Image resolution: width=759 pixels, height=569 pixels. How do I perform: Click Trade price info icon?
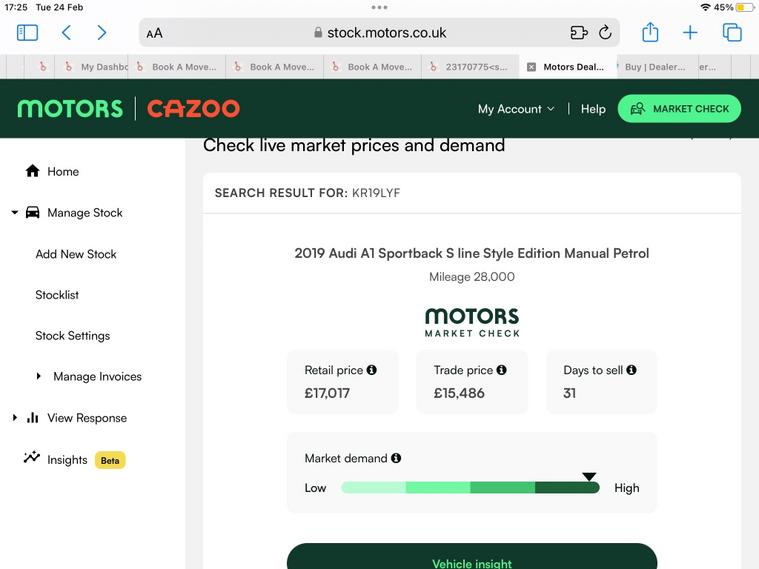[x=501, y=370]
